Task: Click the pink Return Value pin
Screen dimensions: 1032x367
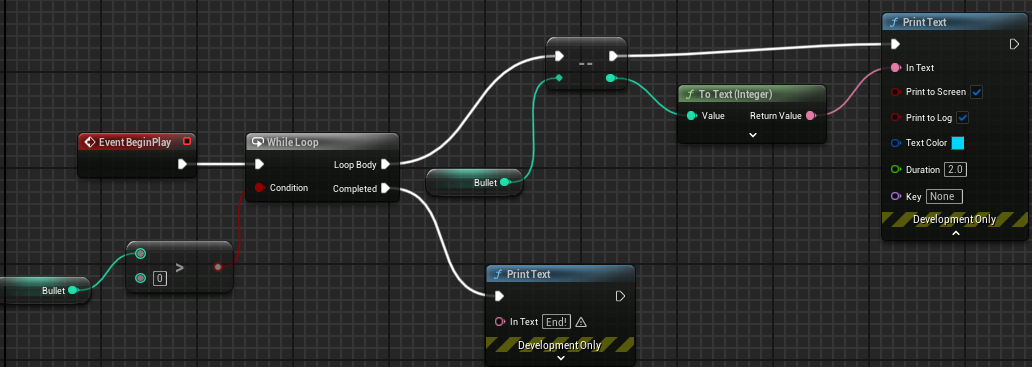Action: (810, 116)
